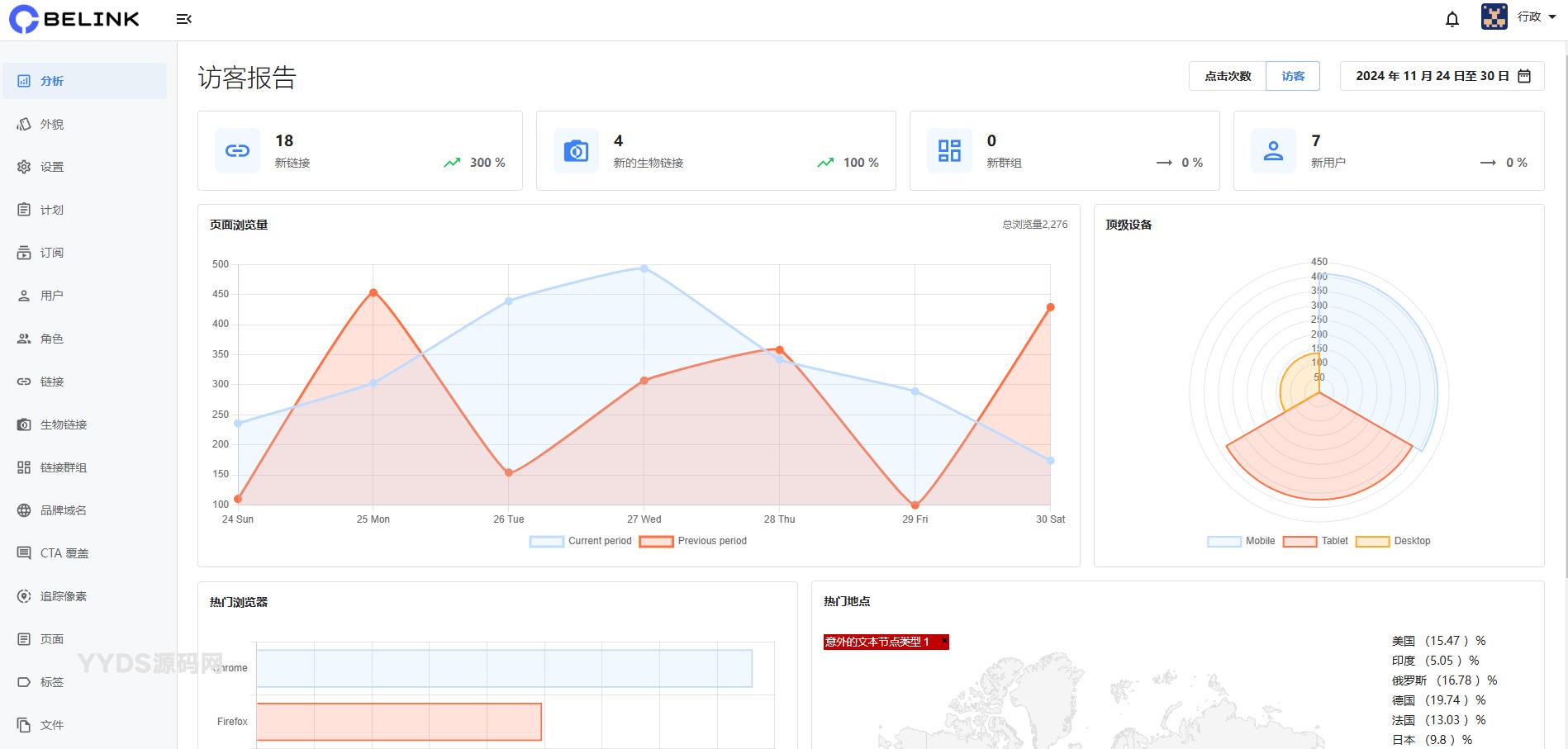1568x749 pixels.
Task: Click the user avatar image
Action: point(1494,17)
